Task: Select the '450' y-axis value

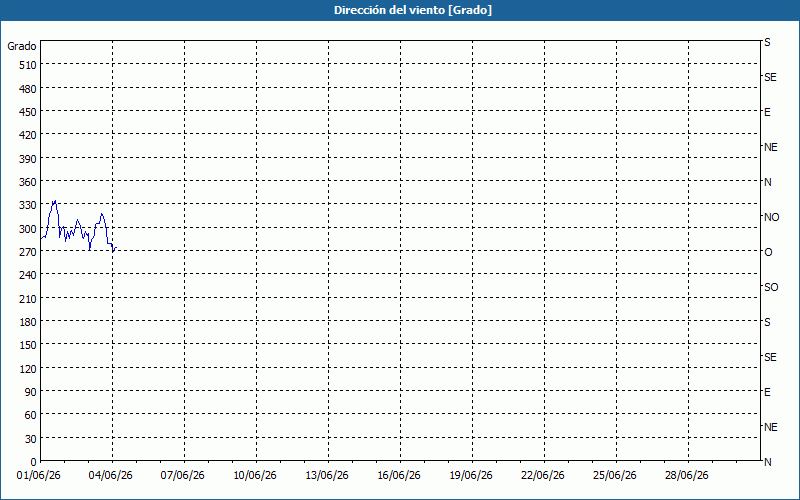Action: click(28, 112)
